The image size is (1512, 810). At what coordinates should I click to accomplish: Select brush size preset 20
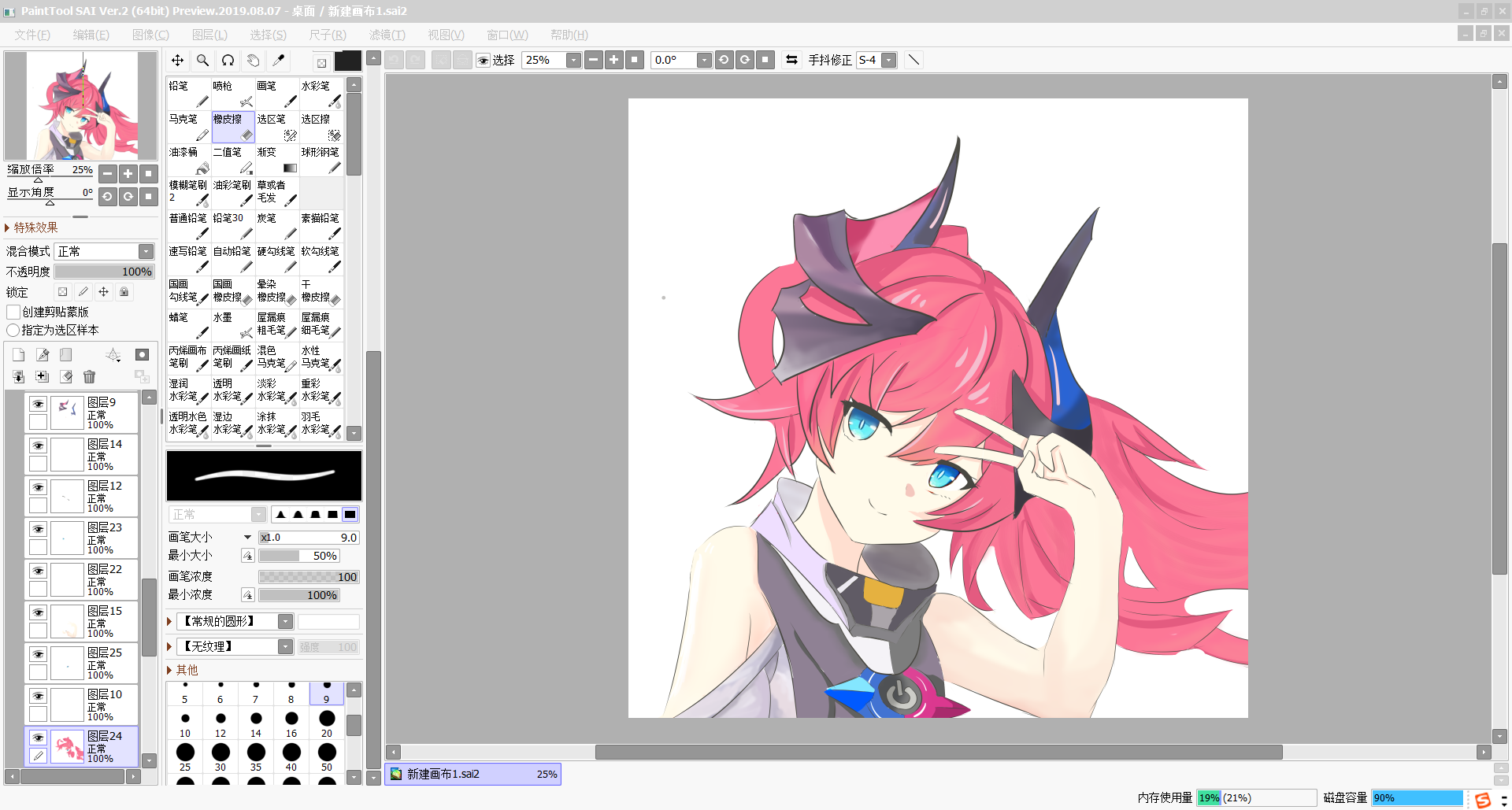[327, 723]
